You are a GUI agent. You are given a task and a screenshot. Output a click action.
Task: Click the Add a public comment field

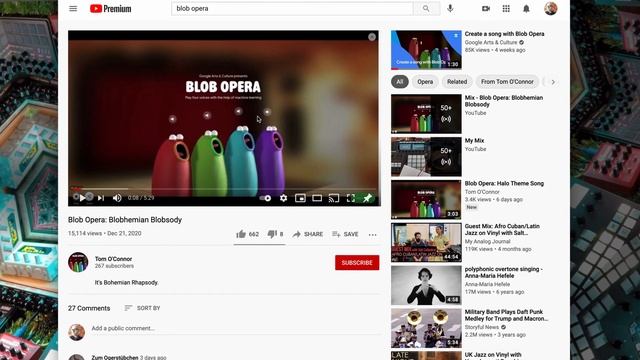click(x=236, y=328)
